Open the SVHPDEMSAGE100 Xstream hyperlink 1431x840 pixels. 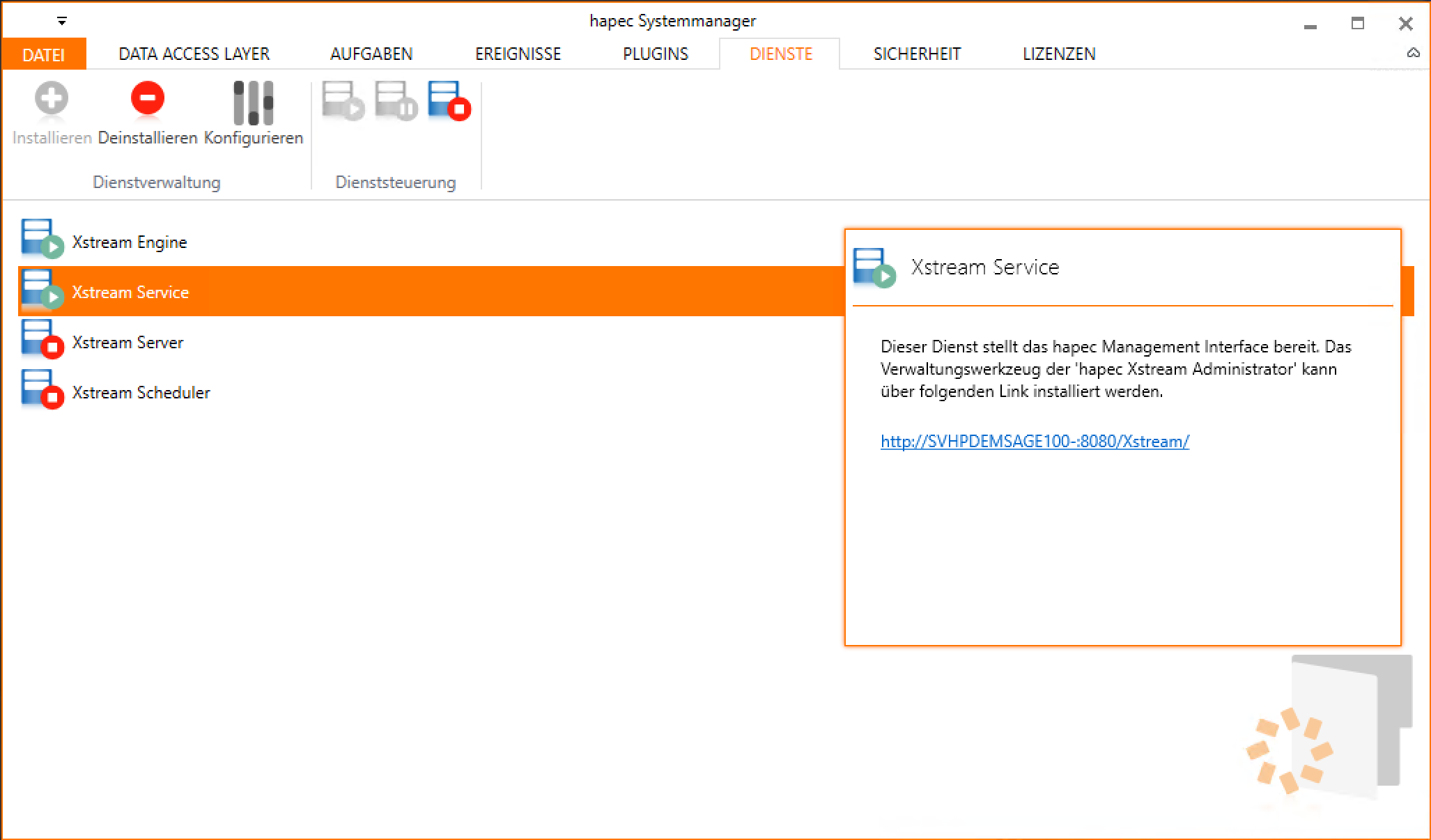pyautogui.click(x=1035, y=442)
